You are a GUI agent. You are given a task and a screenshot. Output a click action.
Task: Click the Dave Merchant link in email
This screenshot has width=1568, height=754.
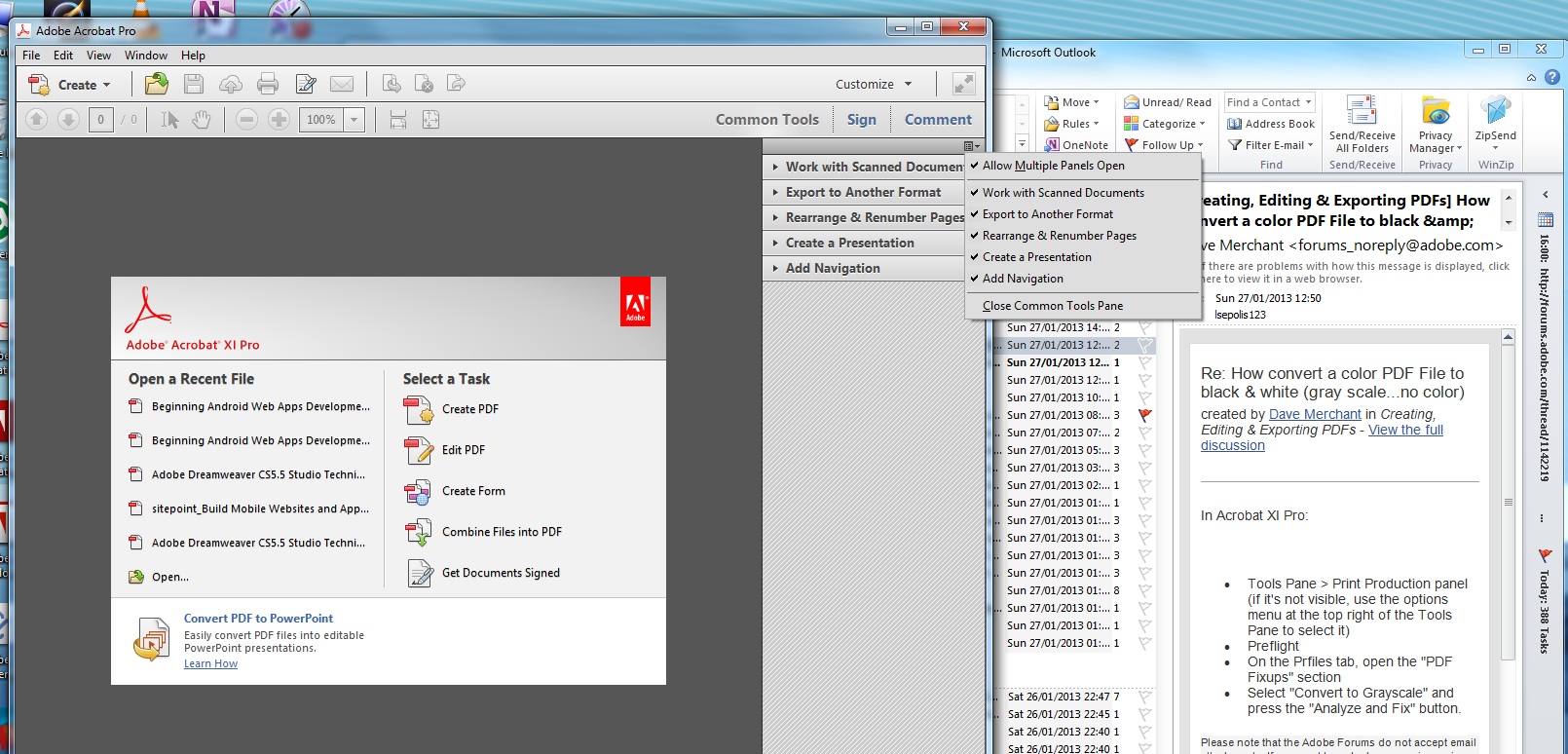(x=1315, y=415)
